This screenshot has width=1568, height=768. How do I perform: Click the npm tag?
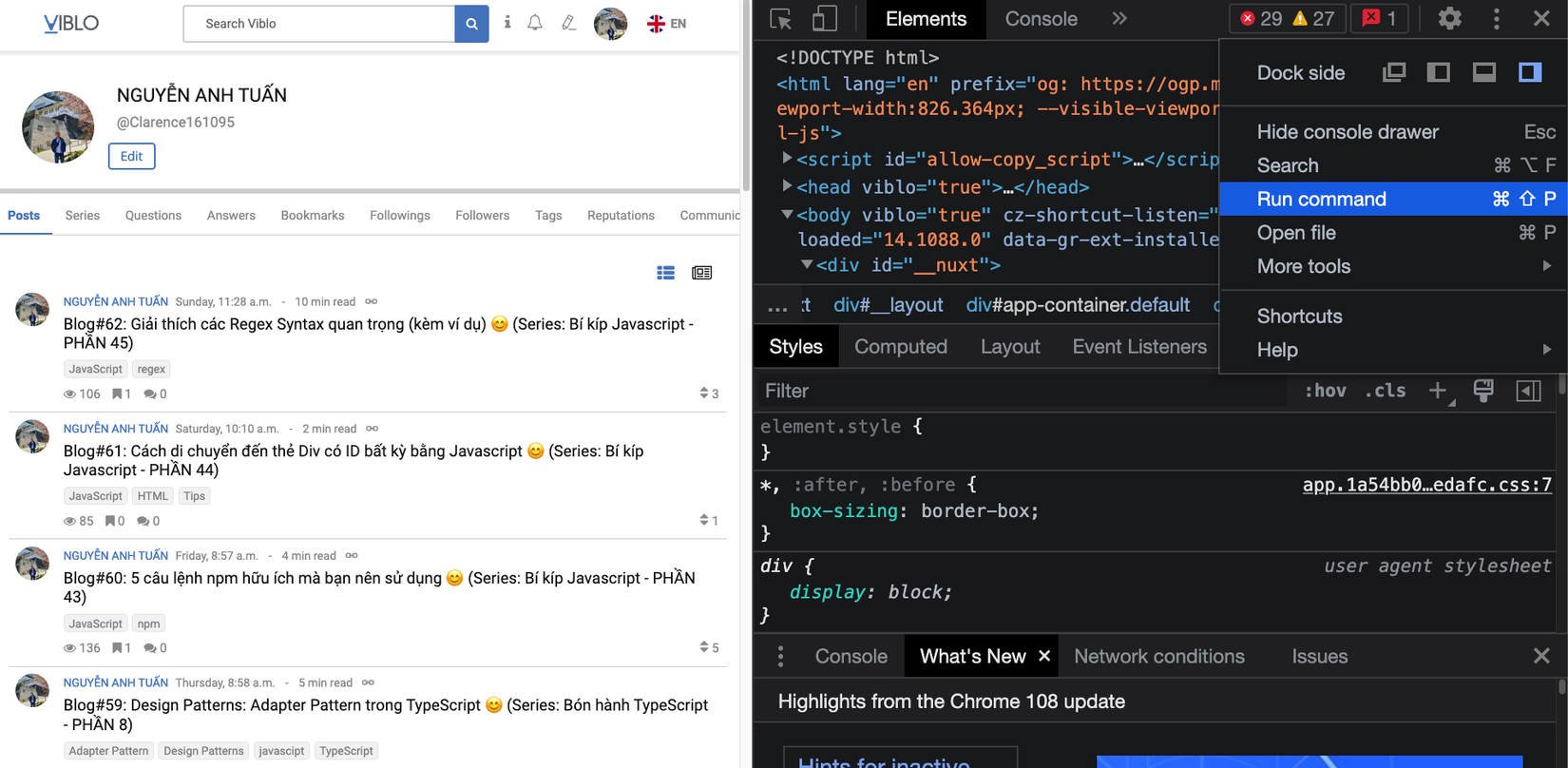pos(148,624)
